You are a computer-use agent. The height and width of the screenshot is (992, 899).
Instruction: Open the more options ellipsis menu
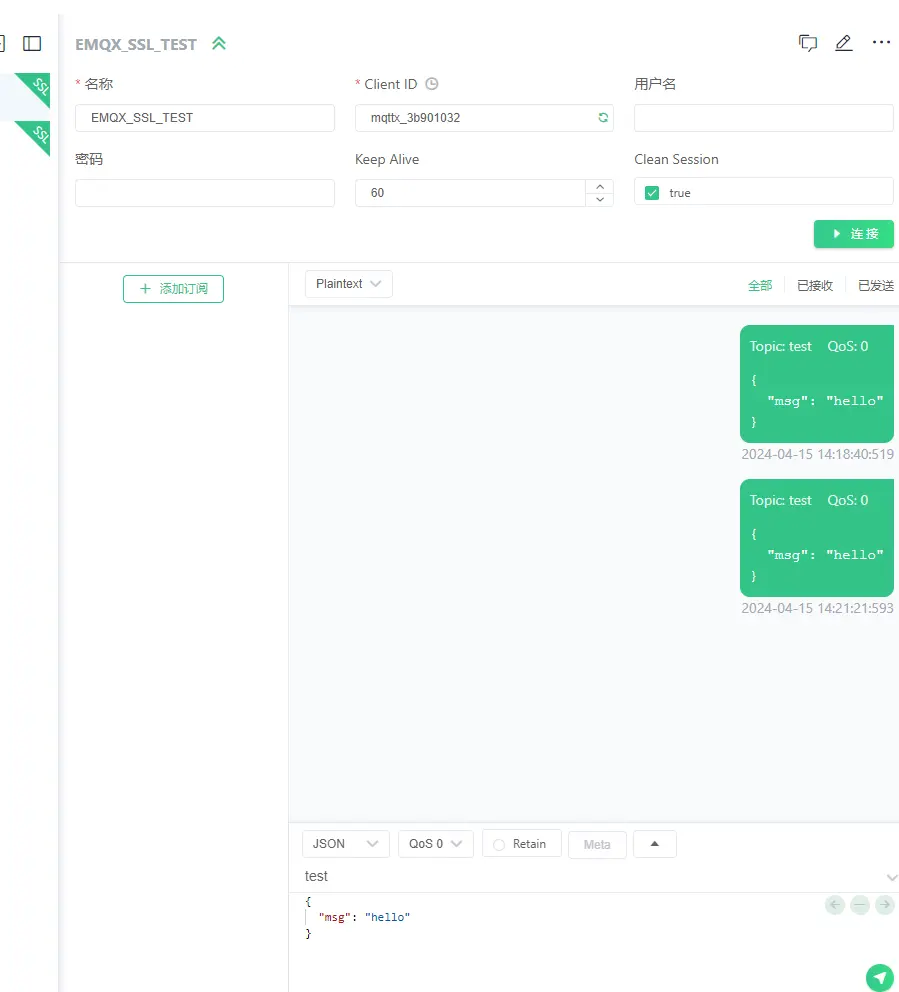point(881,42)
